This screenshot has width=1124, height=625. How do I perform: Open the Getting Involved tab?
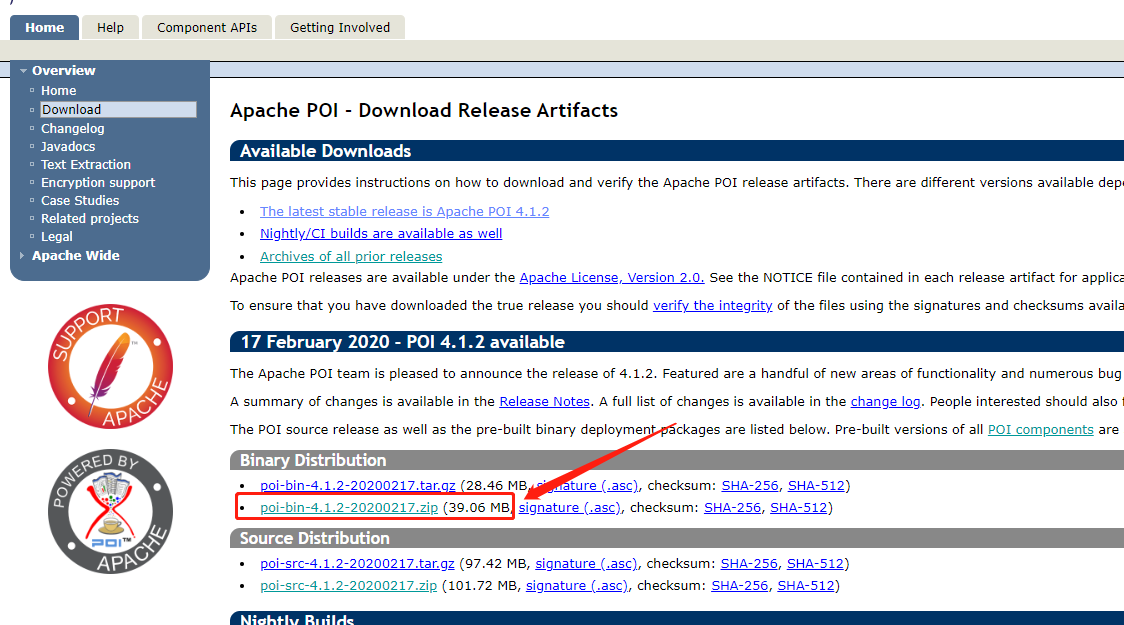(340, 27)
